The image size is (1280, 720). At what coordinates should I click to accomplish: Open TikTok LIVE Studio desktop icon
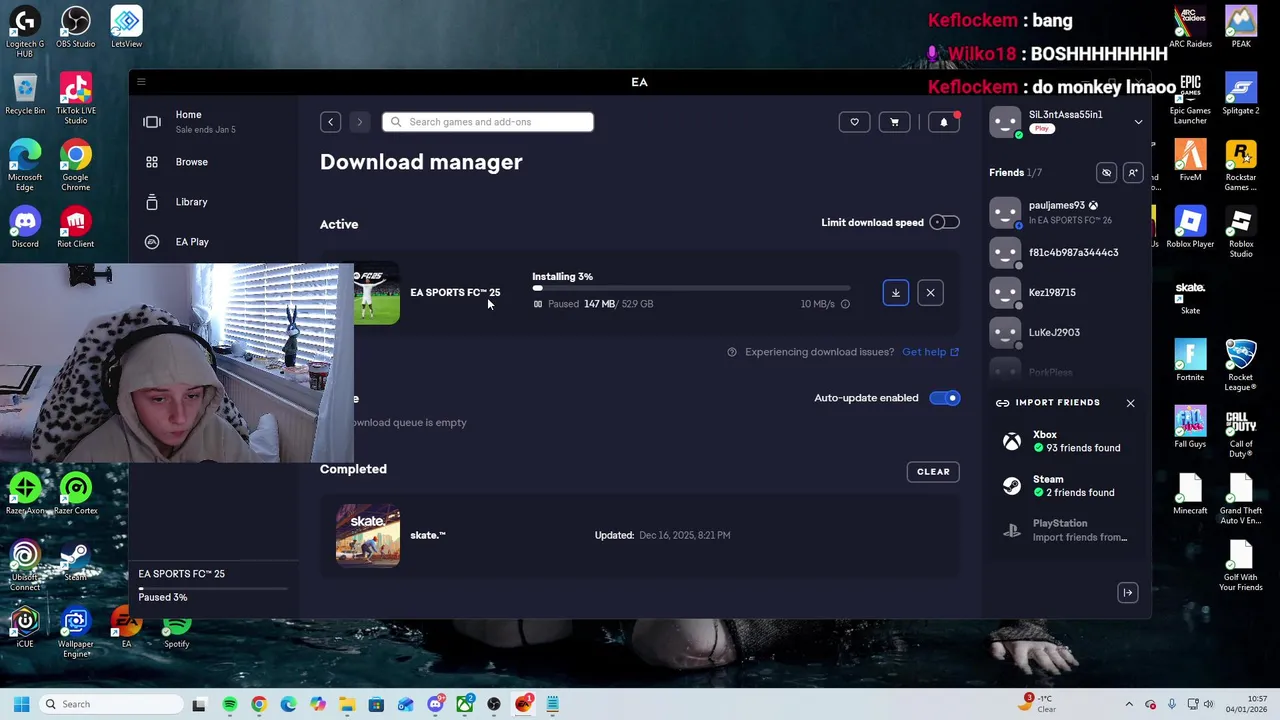(76, 99)
